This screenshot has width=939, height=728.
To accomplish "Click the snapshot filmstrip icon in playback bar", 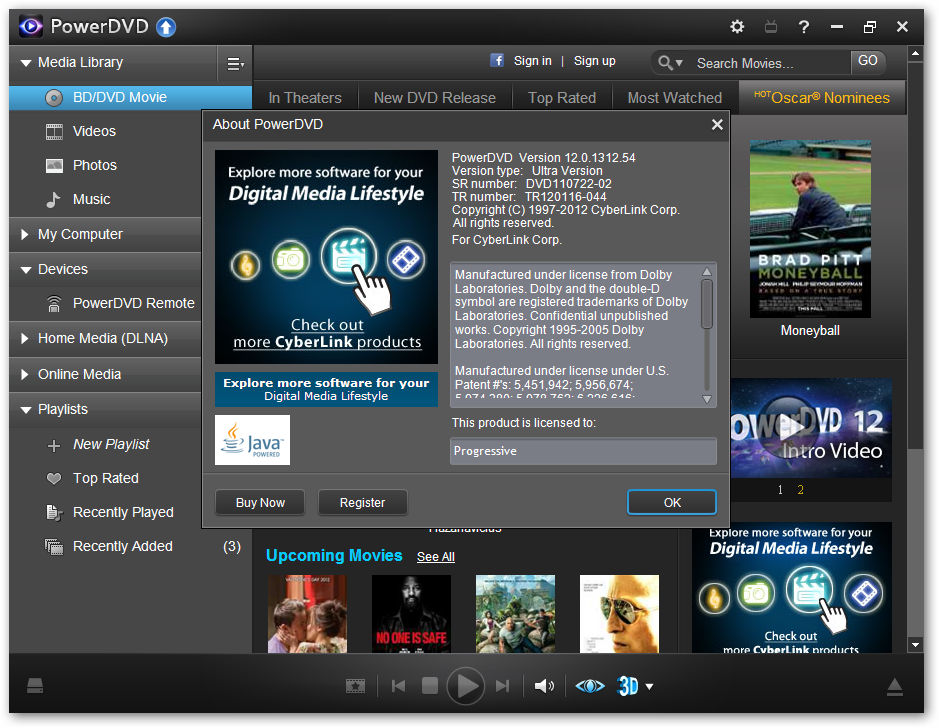I will [355, 686].
